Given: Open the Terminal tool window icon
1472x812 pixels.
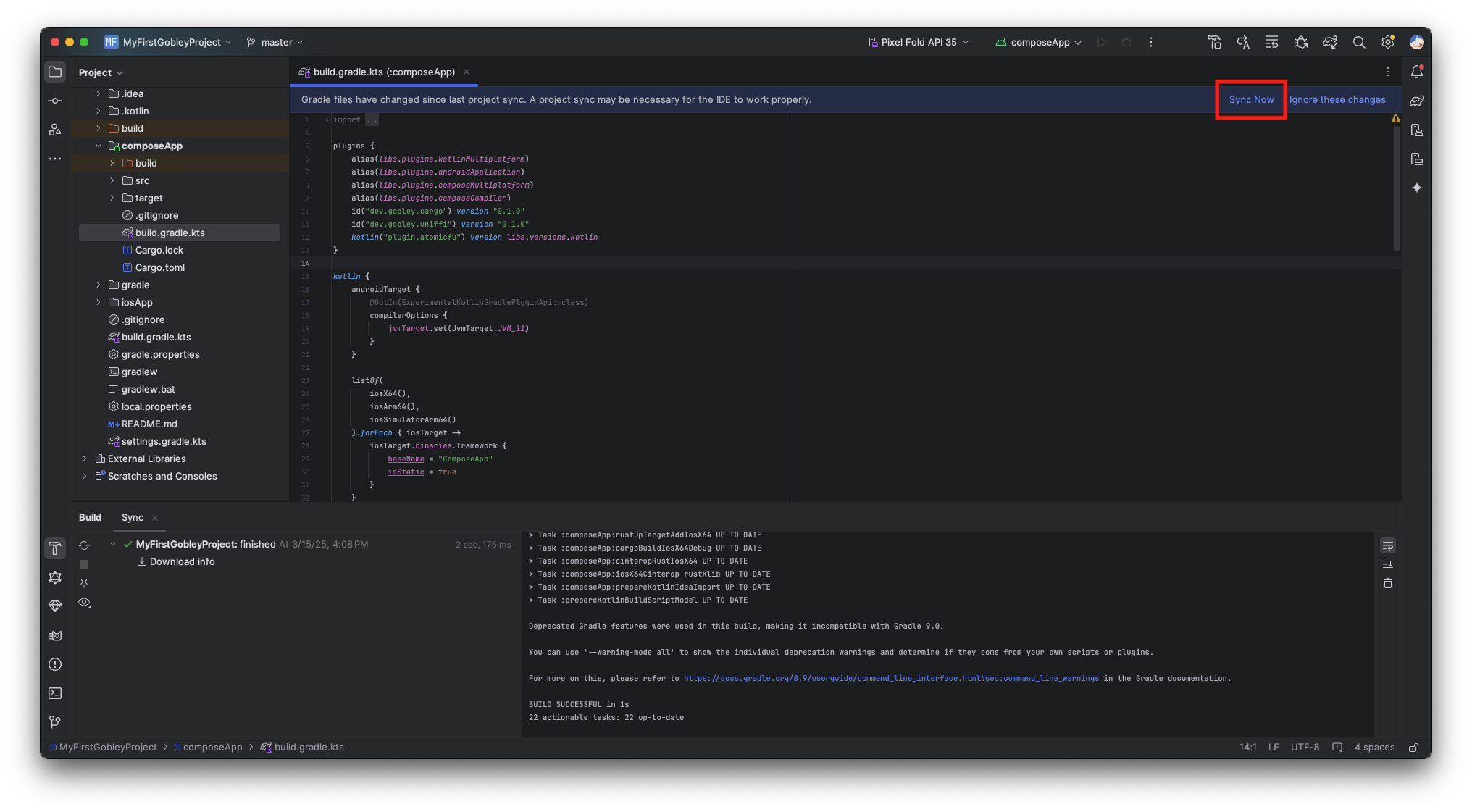Looking at the screenshot, I should point(55,693).
